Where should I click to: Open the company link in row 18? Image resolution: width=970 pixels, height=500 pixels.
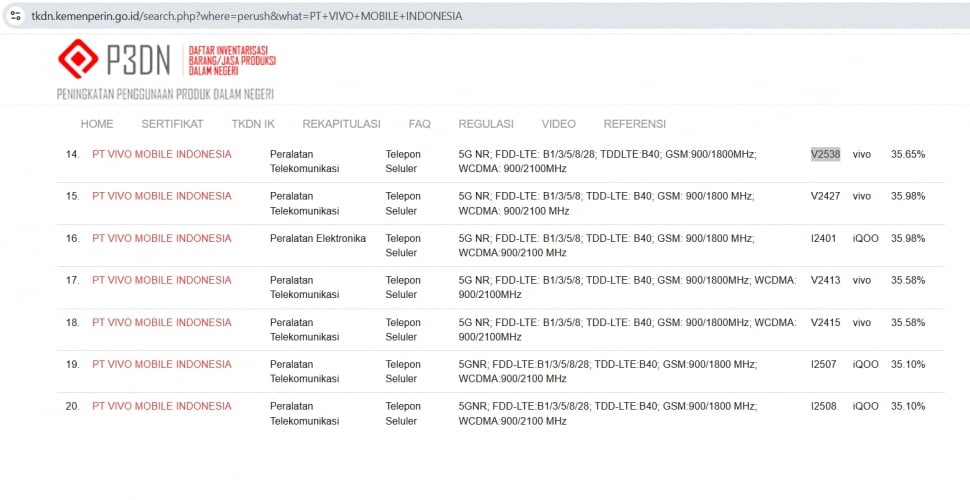pos(161,322)
